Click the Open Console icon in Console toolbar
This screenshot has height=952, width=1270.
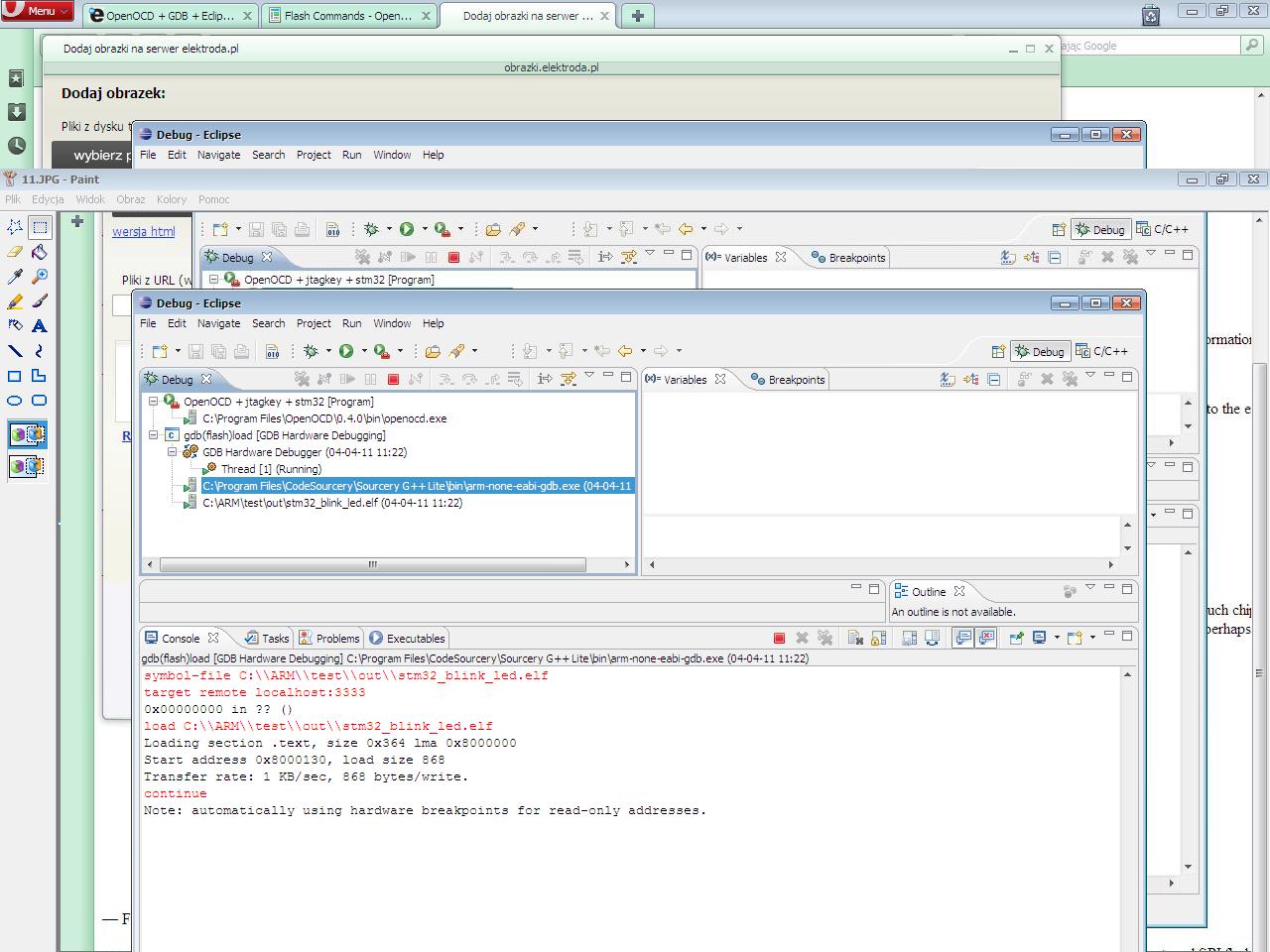point(1075,639)
